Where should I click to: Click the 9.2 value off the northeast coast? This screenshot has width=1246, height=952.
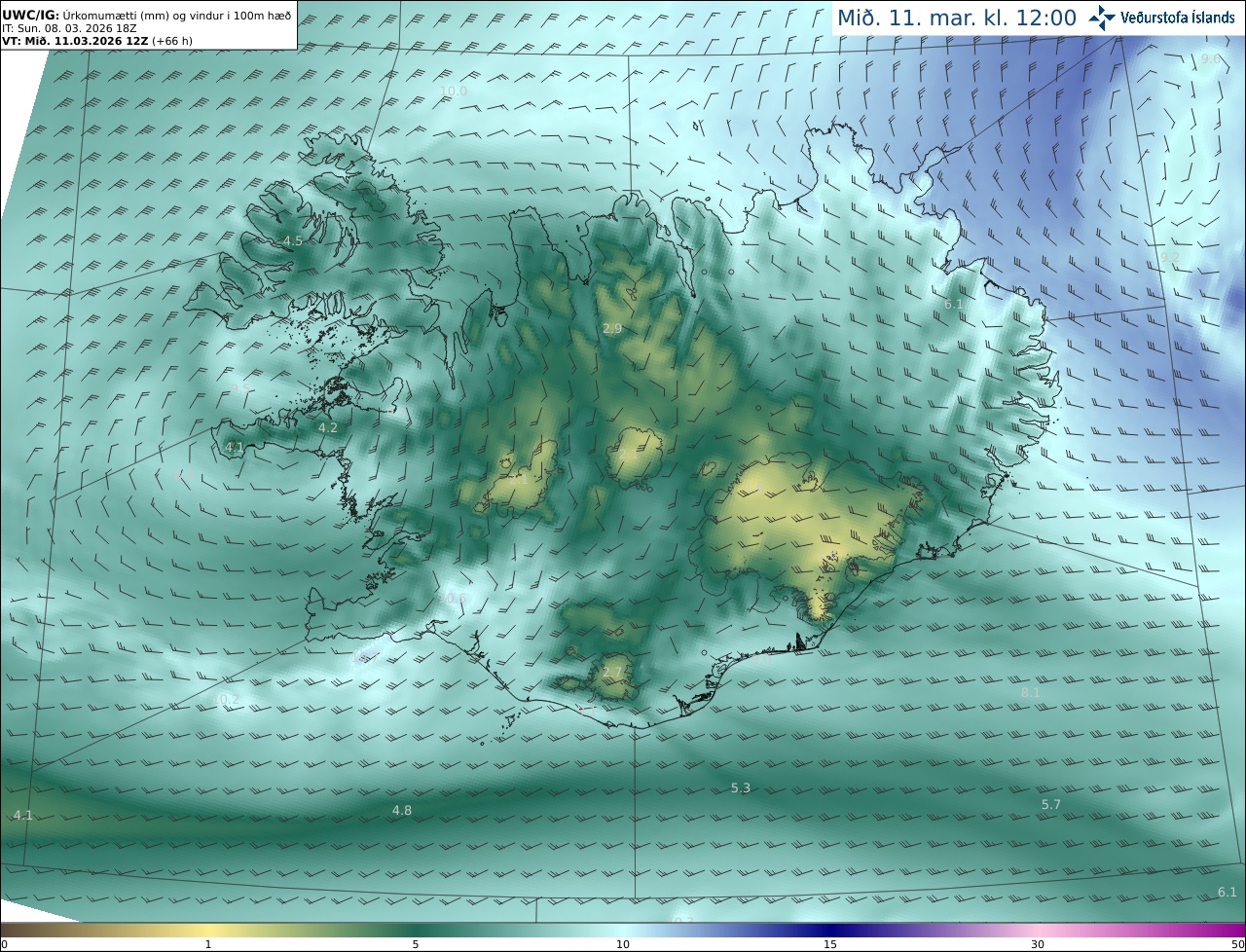pyautogui.click(x=1169, y=257)
